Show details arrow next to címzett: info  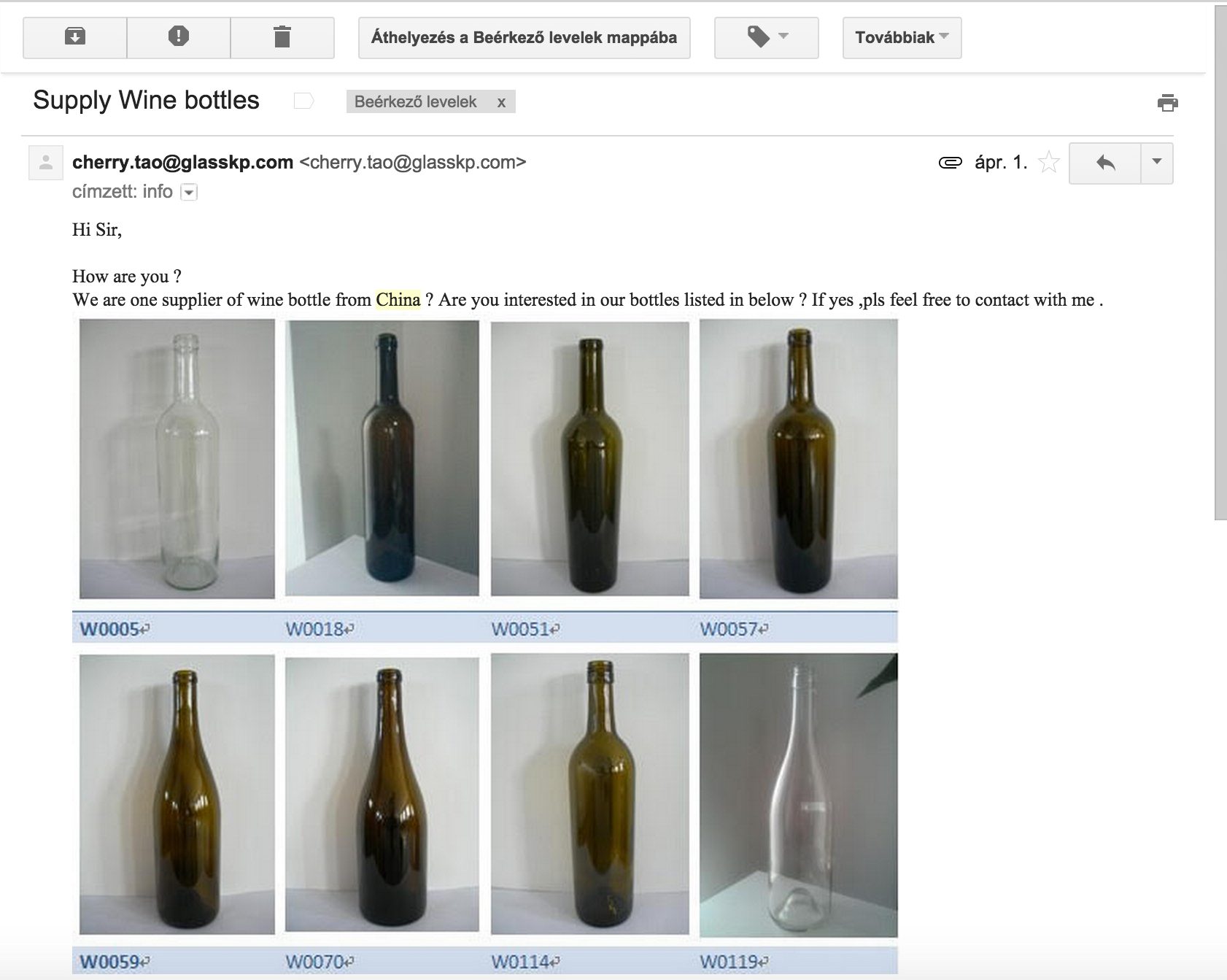point(189,193)
